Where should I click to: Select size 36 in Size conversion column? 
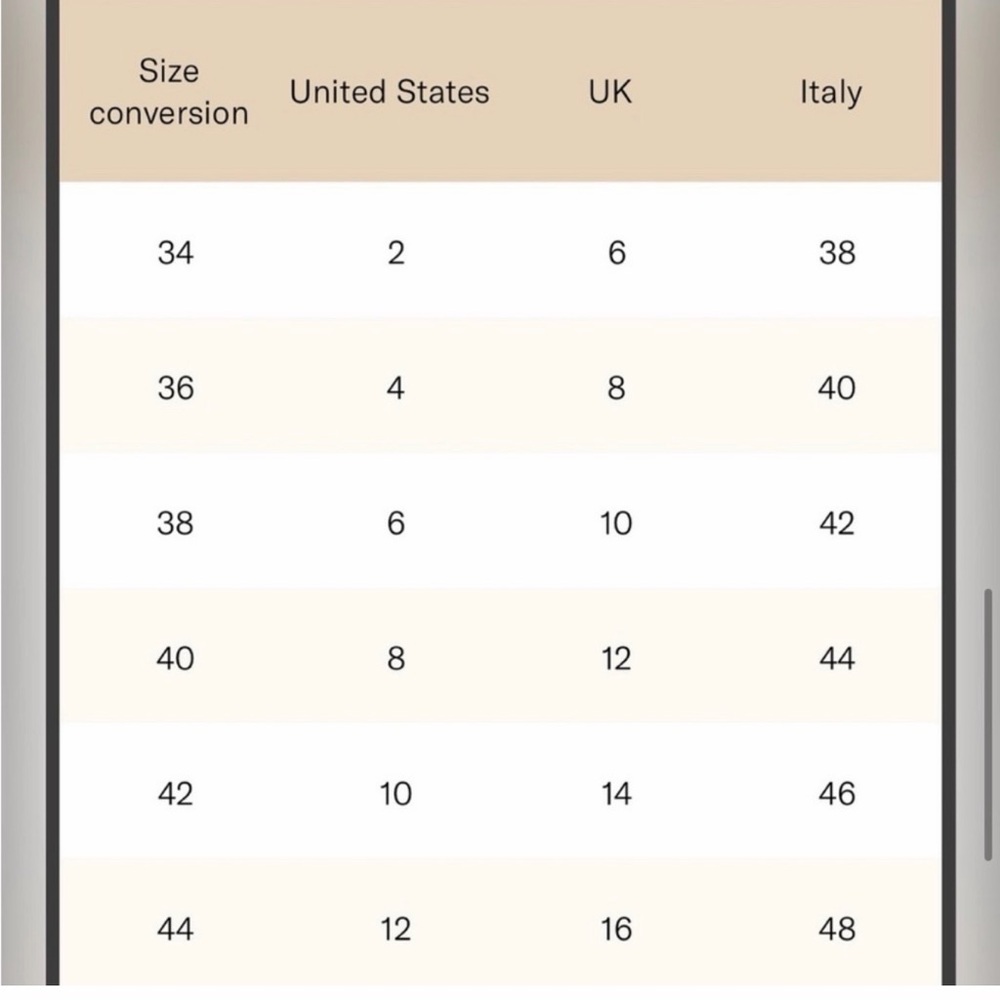[175, 388]
